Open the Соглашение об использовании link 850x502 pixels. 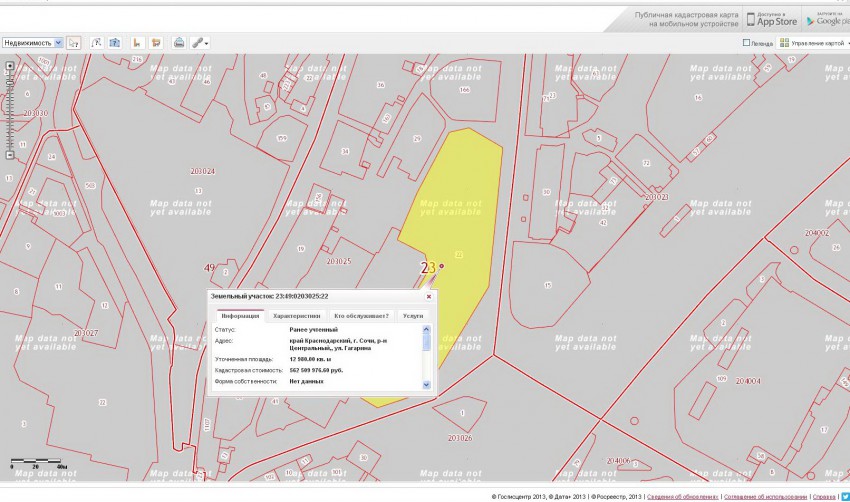765,496
